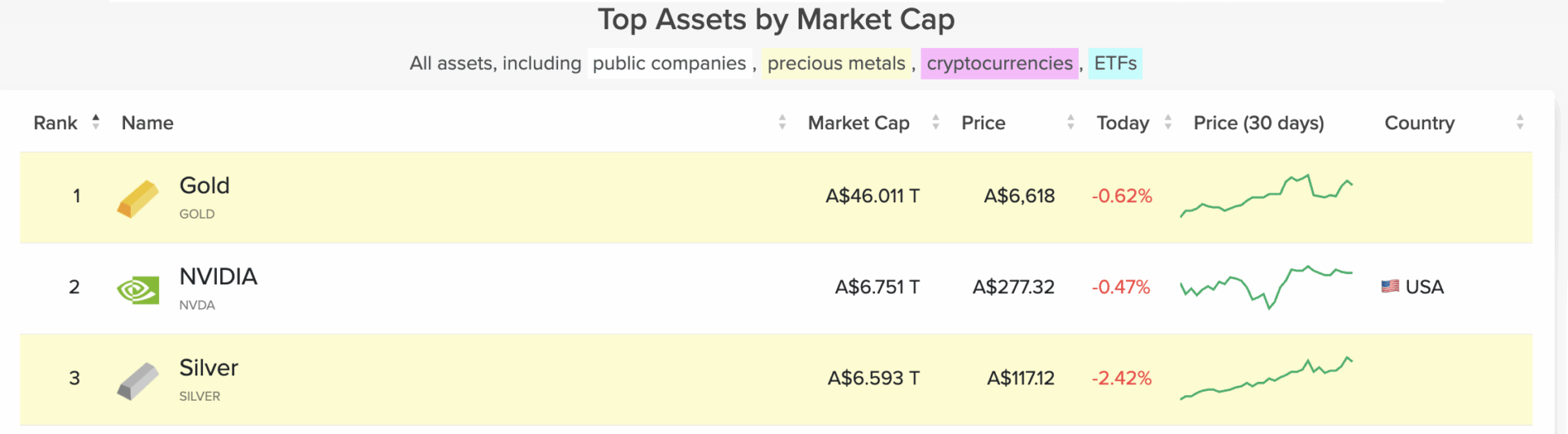Sort table by Rank arrows

[x=96, y=122]
